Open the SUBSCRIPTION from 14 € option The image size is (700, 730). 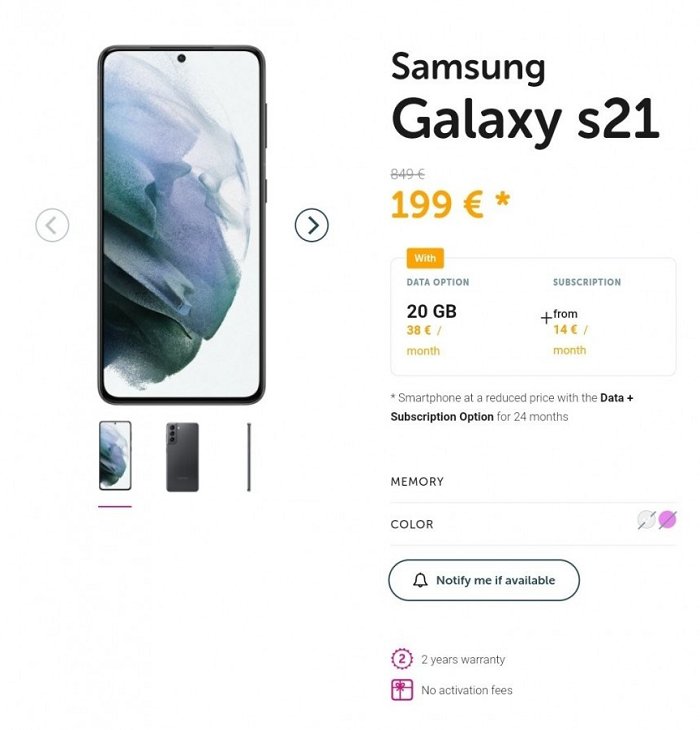tap(570, 331)
